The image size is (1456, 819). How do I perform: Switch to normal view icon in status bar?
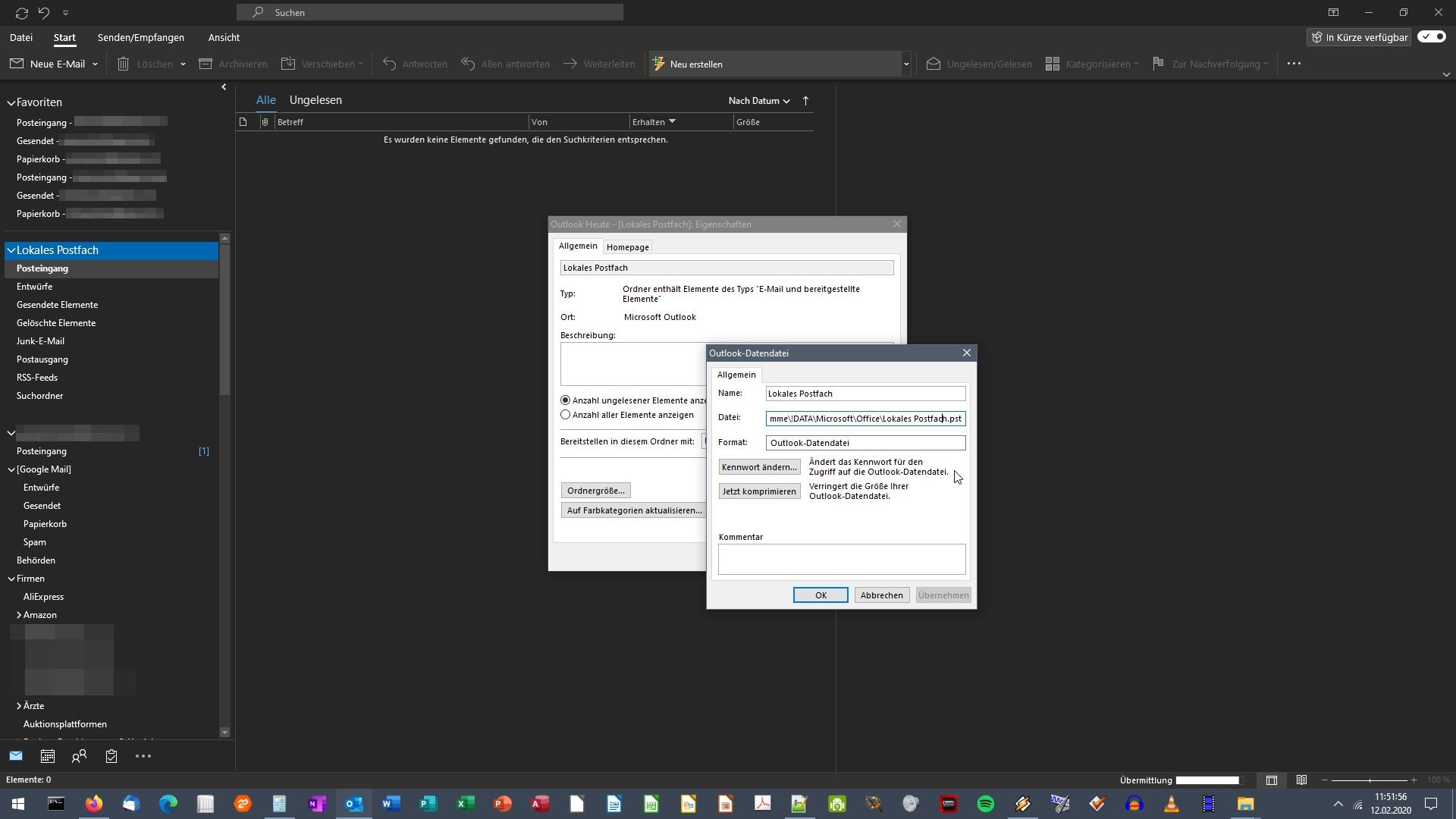click(x=1272, y=780)
